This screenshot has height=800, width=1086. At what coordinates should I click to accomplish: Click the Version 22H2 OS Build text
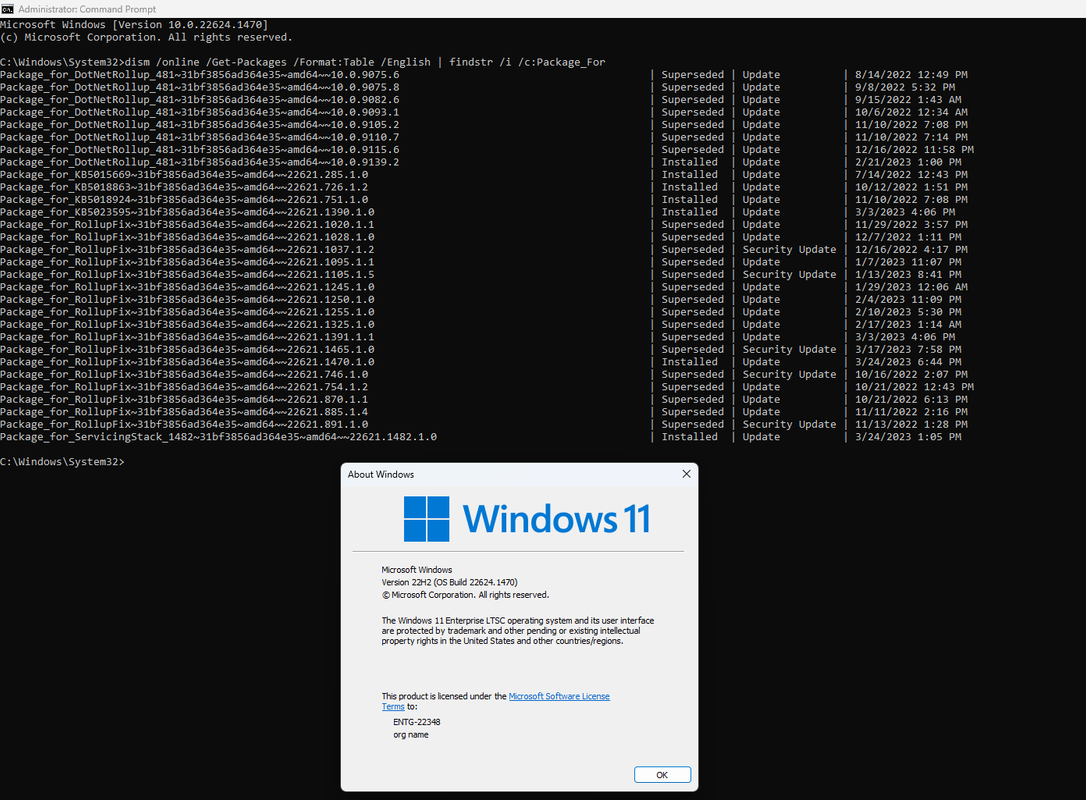click(449, 583)
